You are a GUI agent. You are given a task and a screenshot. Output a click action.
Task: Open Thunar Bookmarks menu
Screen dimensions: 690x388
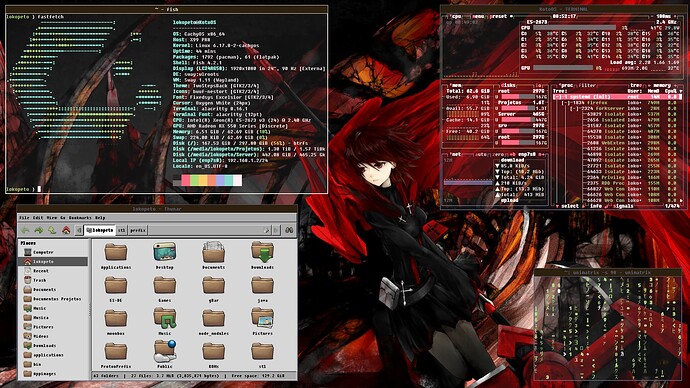80,217
